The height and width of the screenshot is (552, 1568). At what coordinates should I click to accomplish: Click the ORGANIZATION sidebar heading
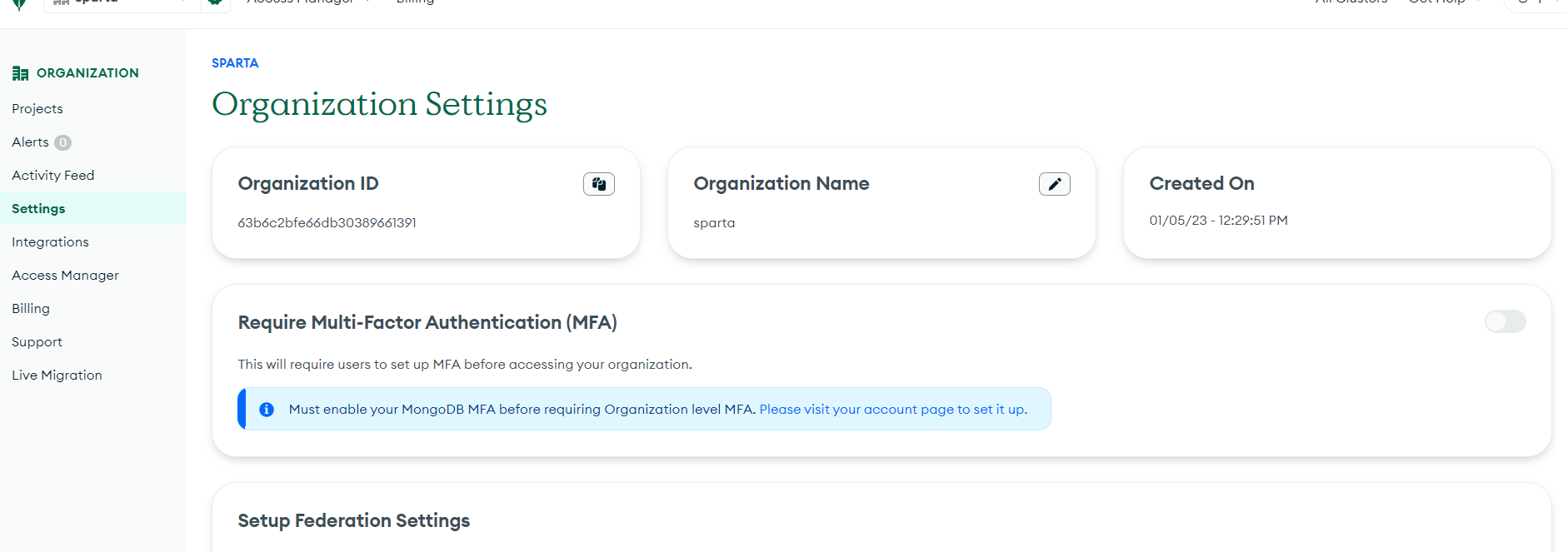87,73
